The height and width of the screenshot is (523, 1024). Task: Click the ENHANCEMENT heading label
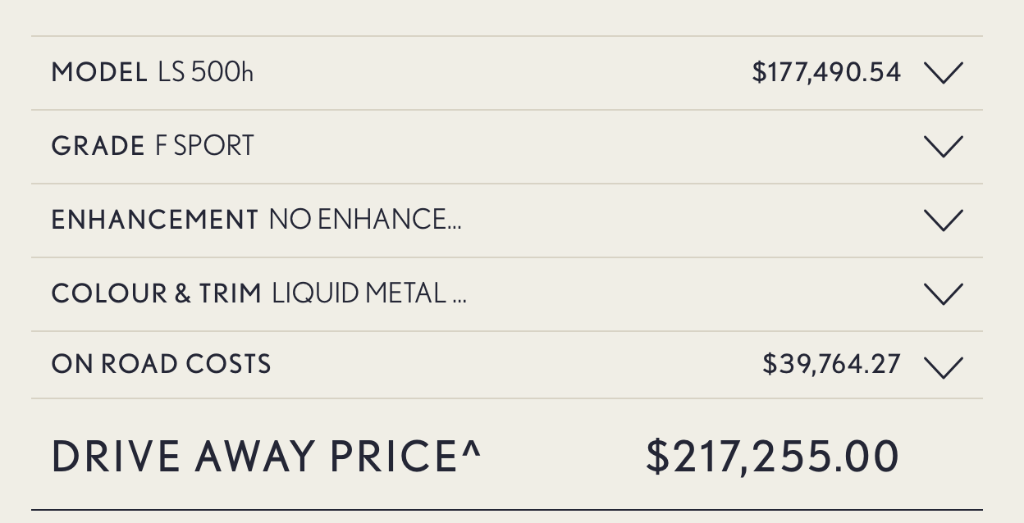(155, 219)
